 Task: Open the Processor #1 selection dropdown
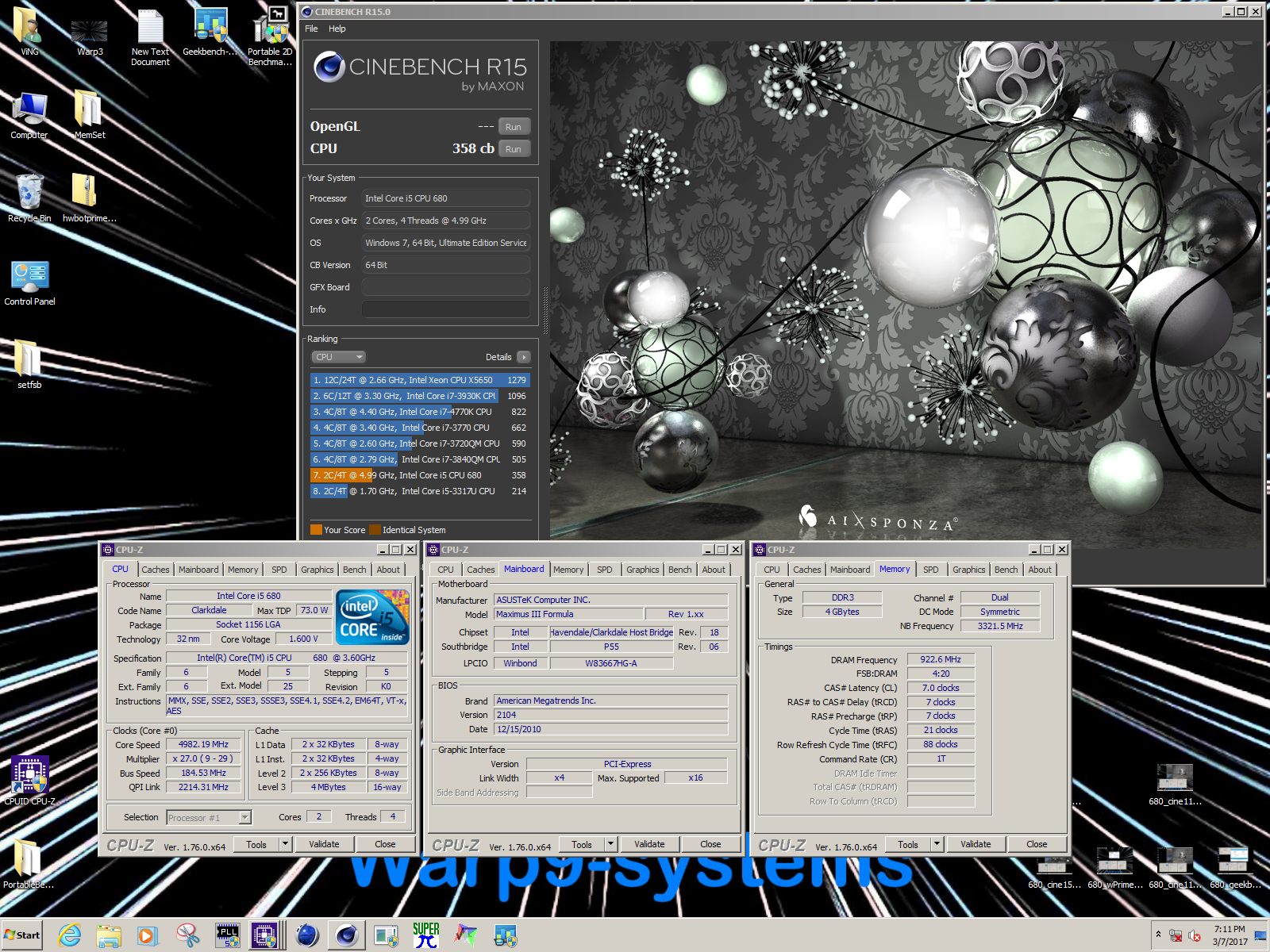209,817
